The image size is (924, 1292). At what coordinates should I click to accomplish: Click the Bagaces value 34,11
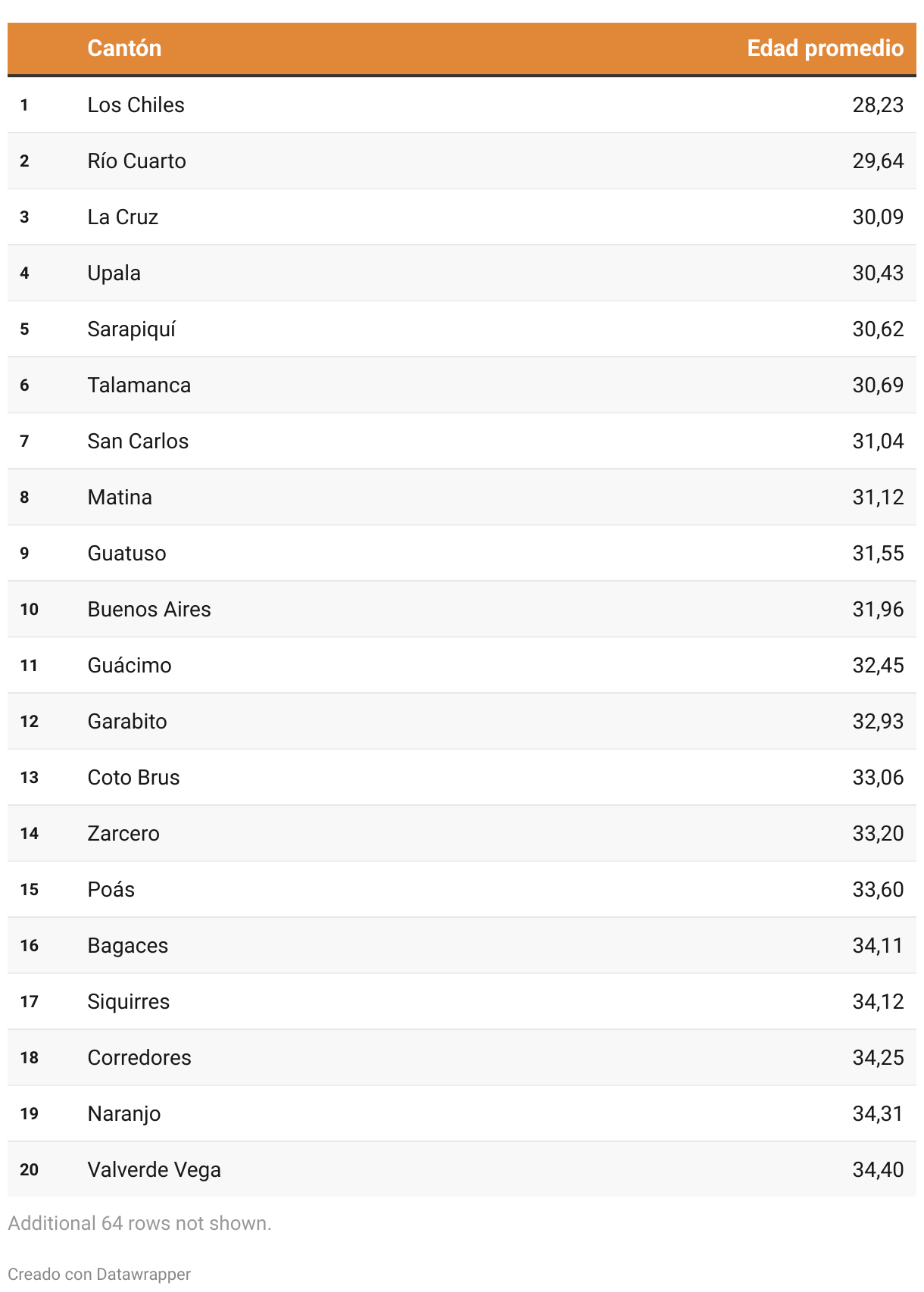click(877, 946)
